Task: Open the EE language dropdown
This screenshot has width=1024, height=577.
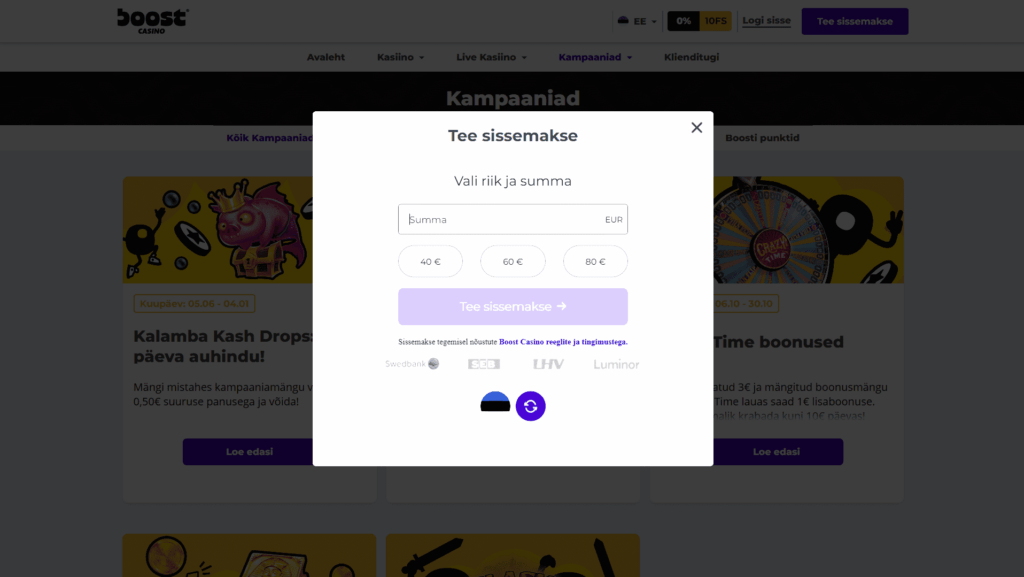Action: point(635,21)
